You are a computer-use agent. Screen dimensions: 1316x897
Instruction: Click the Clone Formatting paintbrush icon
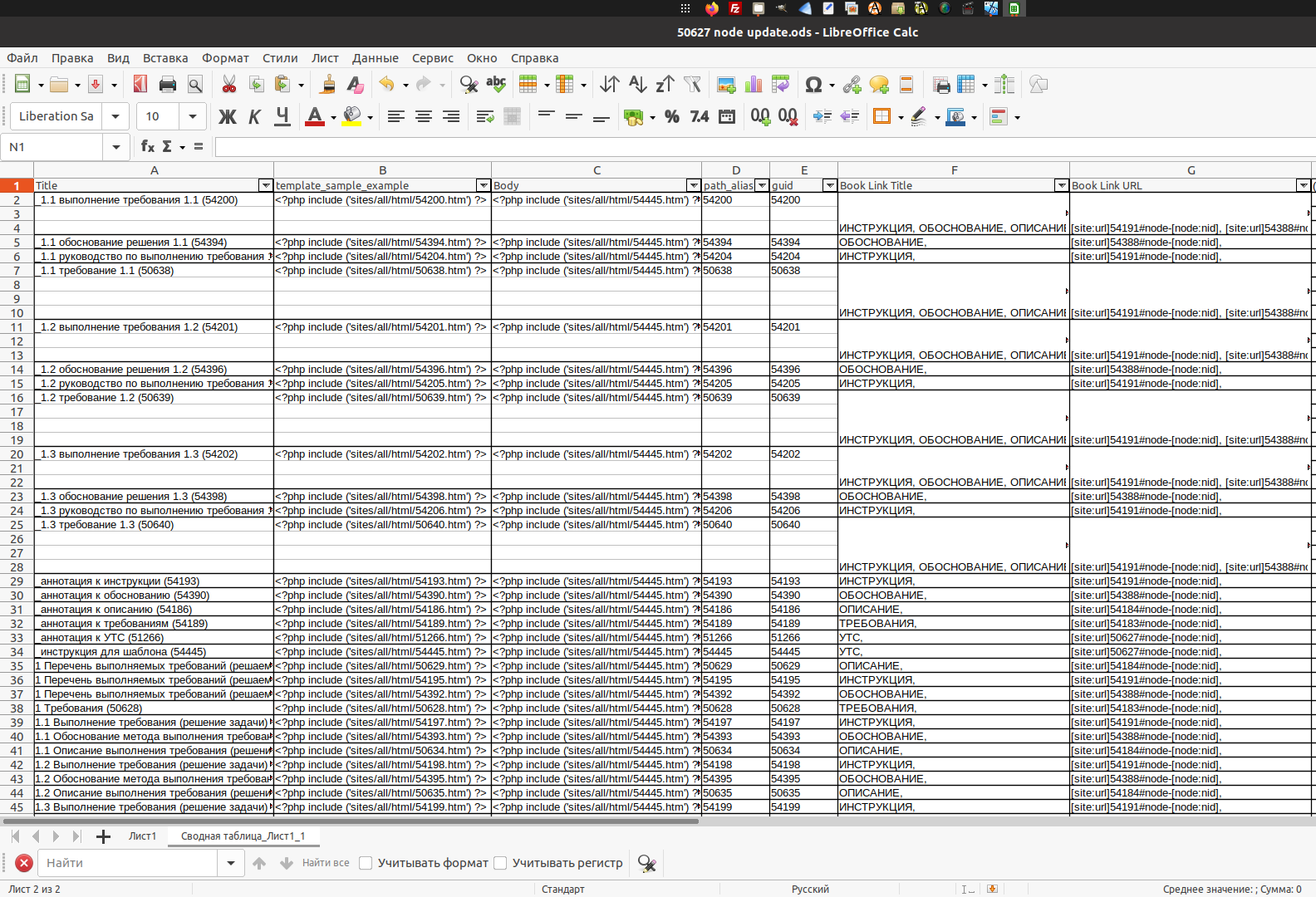[x=328, y=85]
